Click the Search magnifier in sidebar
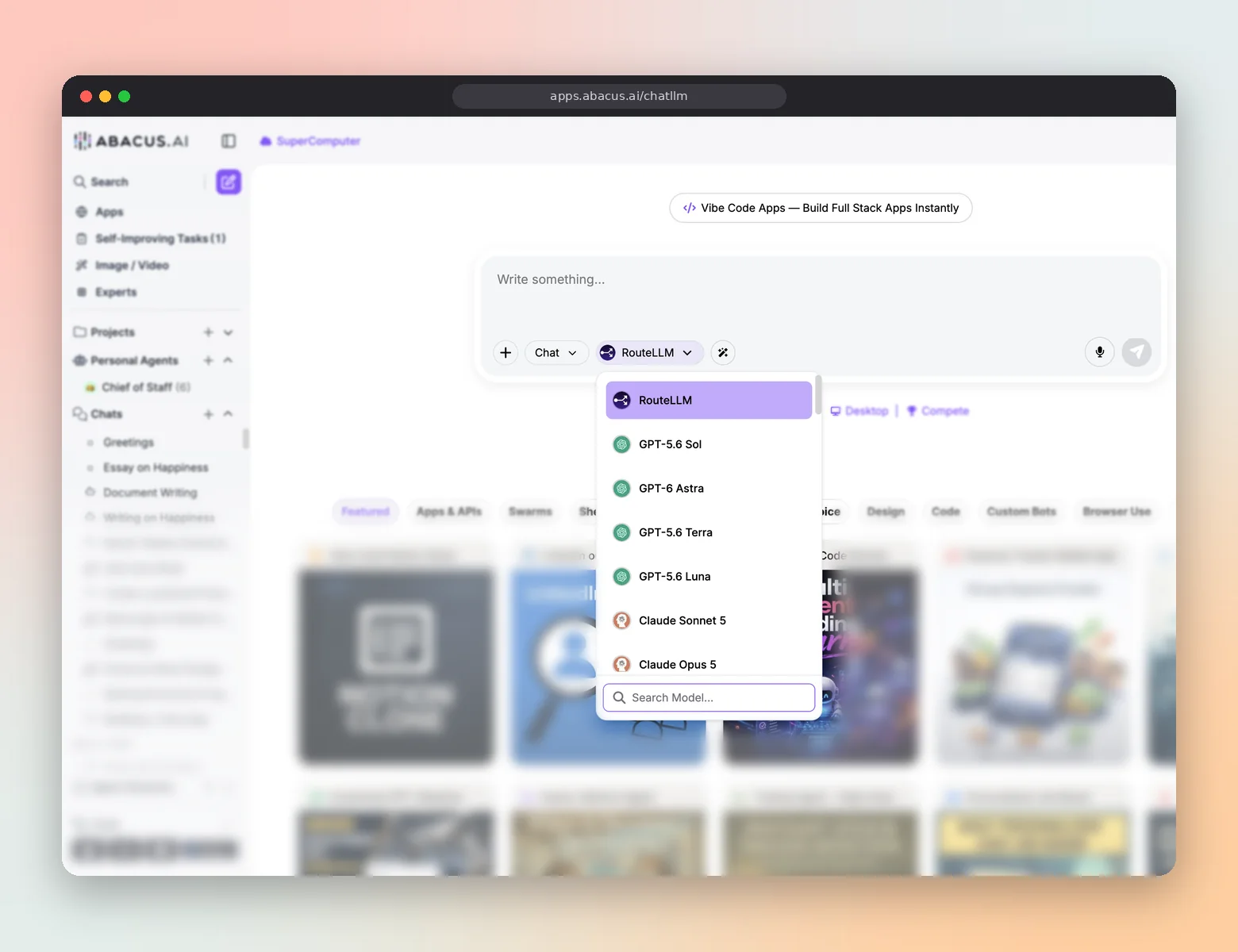This screenshot has height=952, width=1238. [80, 182]
